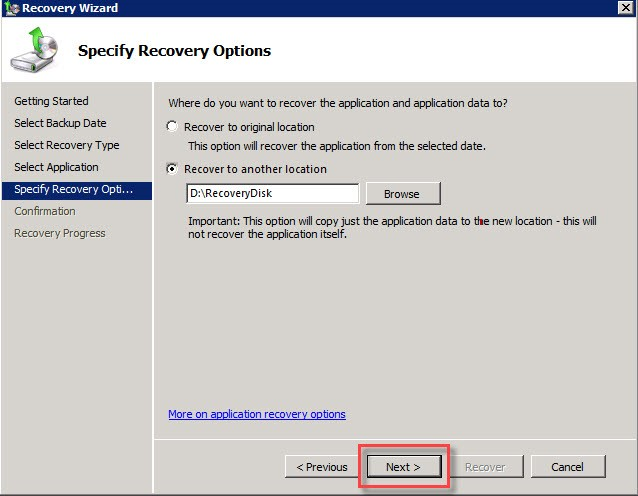The image size is (638, 496).
Task: Open More on application recovery options link
Action: (257, 414)
